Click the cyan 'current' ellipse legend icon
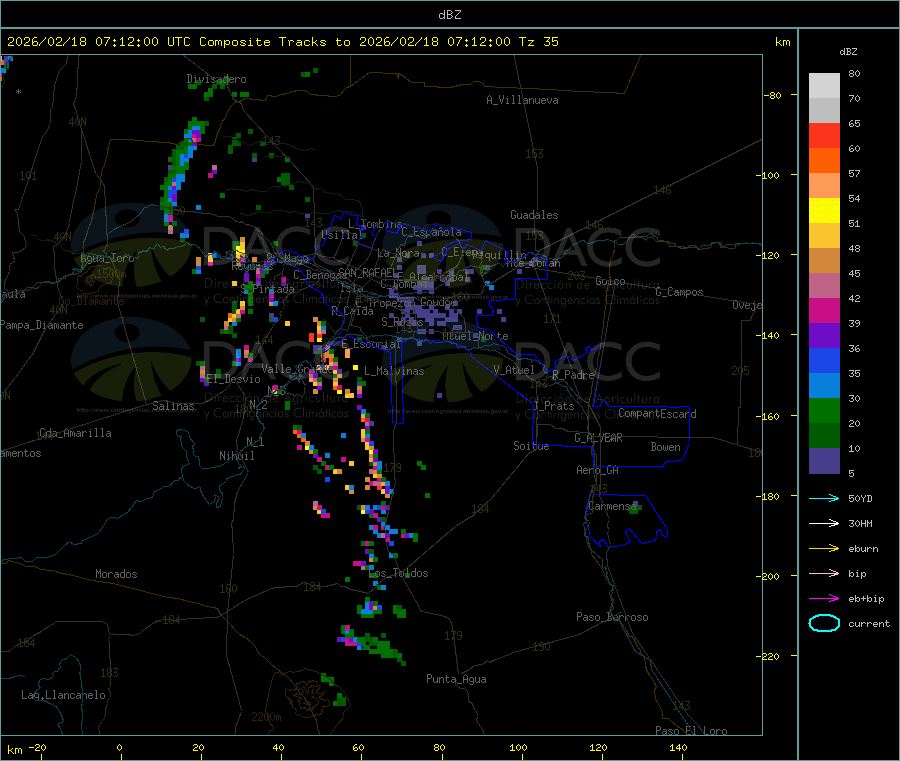 (x=824, y=623)
